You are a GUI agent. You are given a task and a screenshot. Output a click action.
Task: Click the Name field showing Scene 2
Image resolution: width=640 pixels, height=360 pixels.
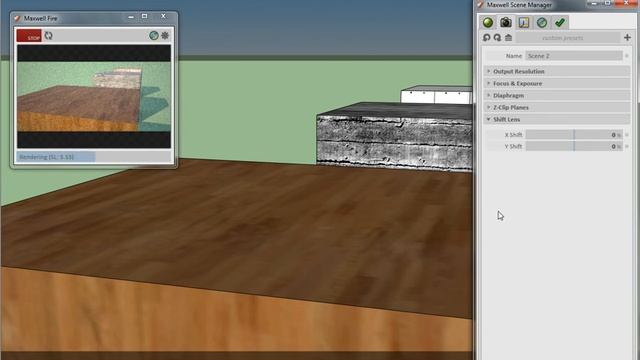[573, 56]
